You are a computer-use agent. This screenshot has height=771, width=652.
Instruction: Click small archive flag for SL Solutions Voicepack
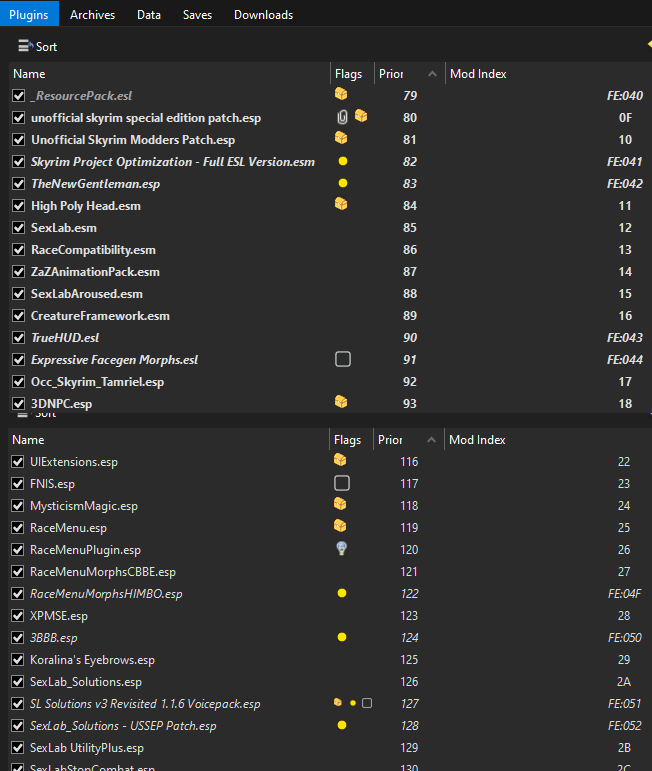point(338,702)
